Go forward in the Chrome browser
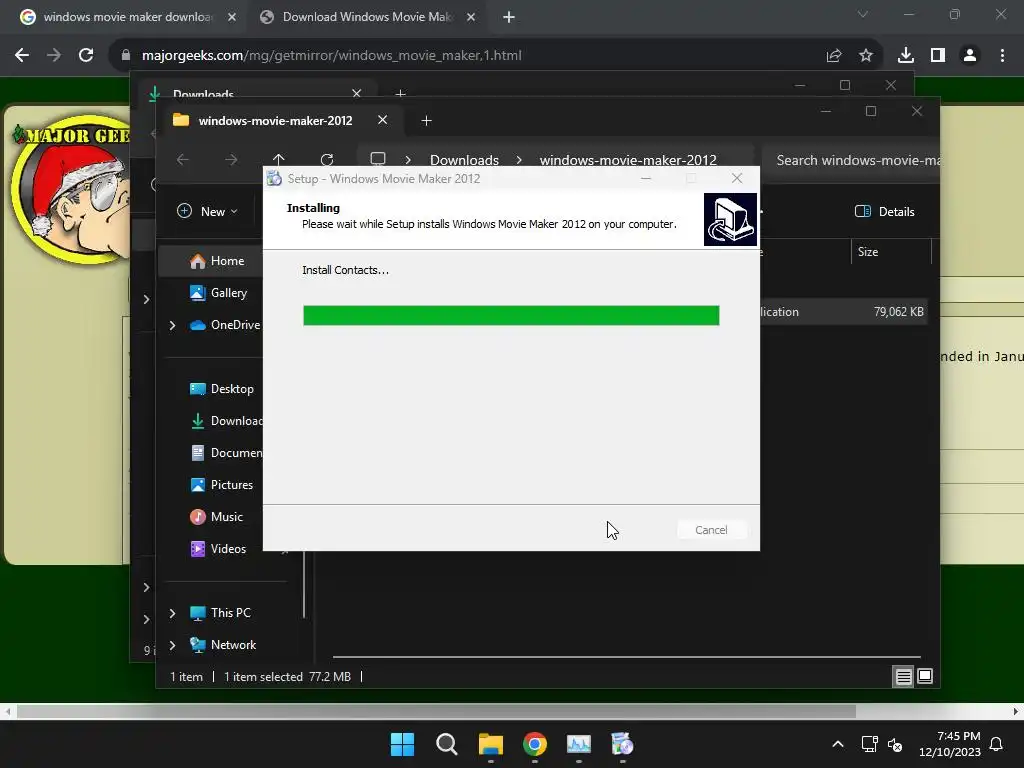The width and height of the screenshot is (1024, 768). [x=54, y=56]
